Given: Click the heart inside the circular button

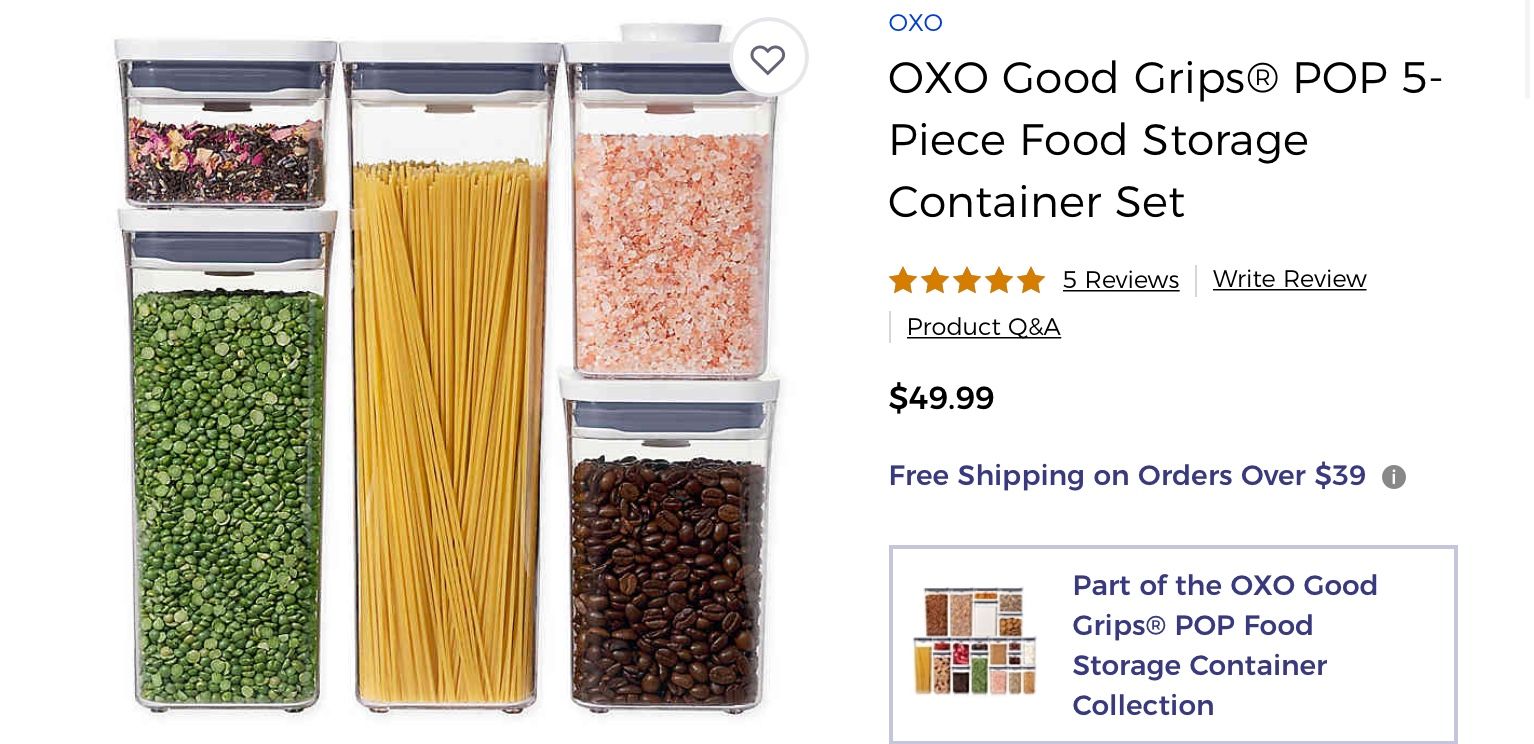Looking at the screenshot, I should [768, 58].
